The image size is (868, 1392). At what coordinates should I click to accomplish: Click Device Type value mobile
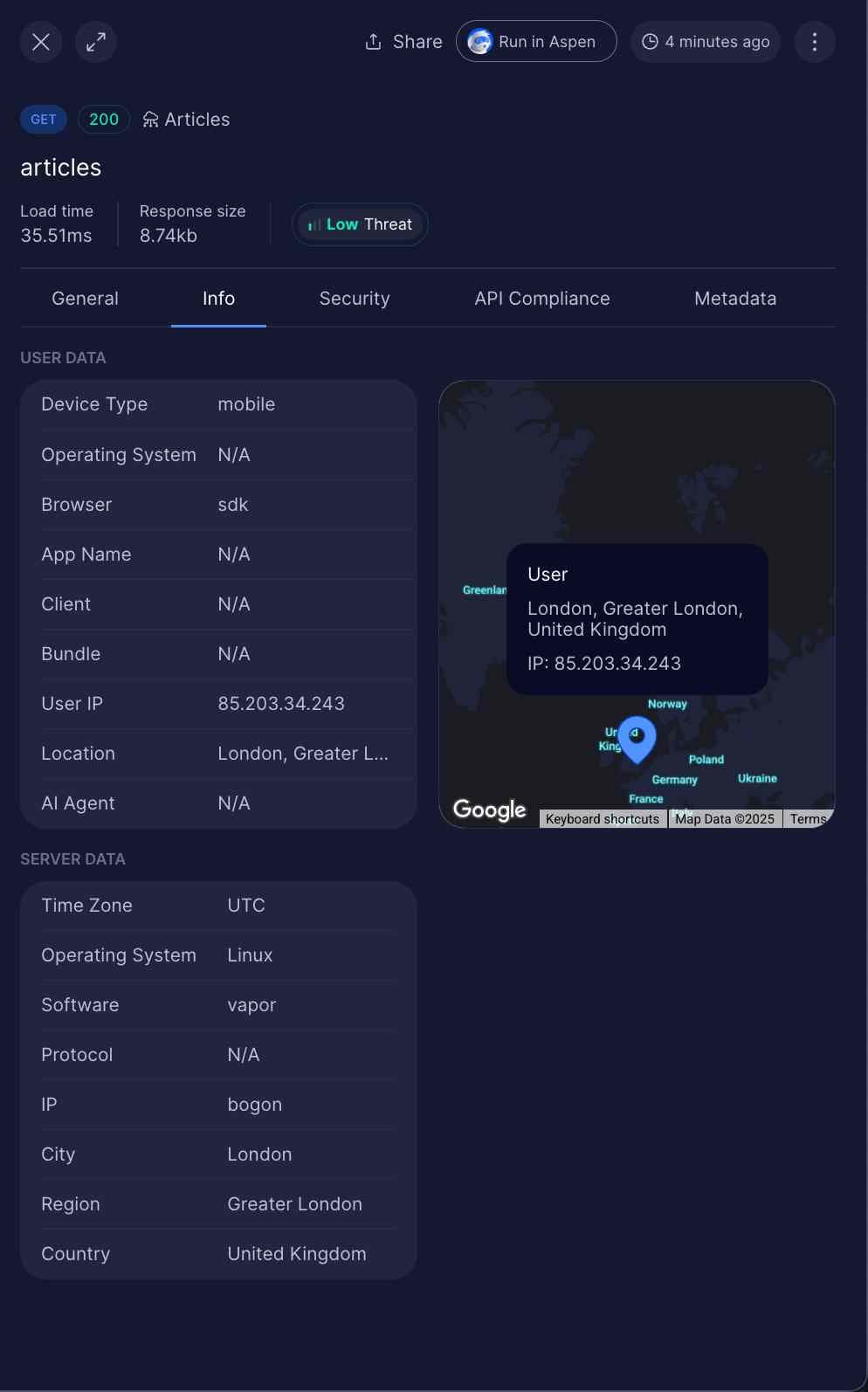(246, 404)
